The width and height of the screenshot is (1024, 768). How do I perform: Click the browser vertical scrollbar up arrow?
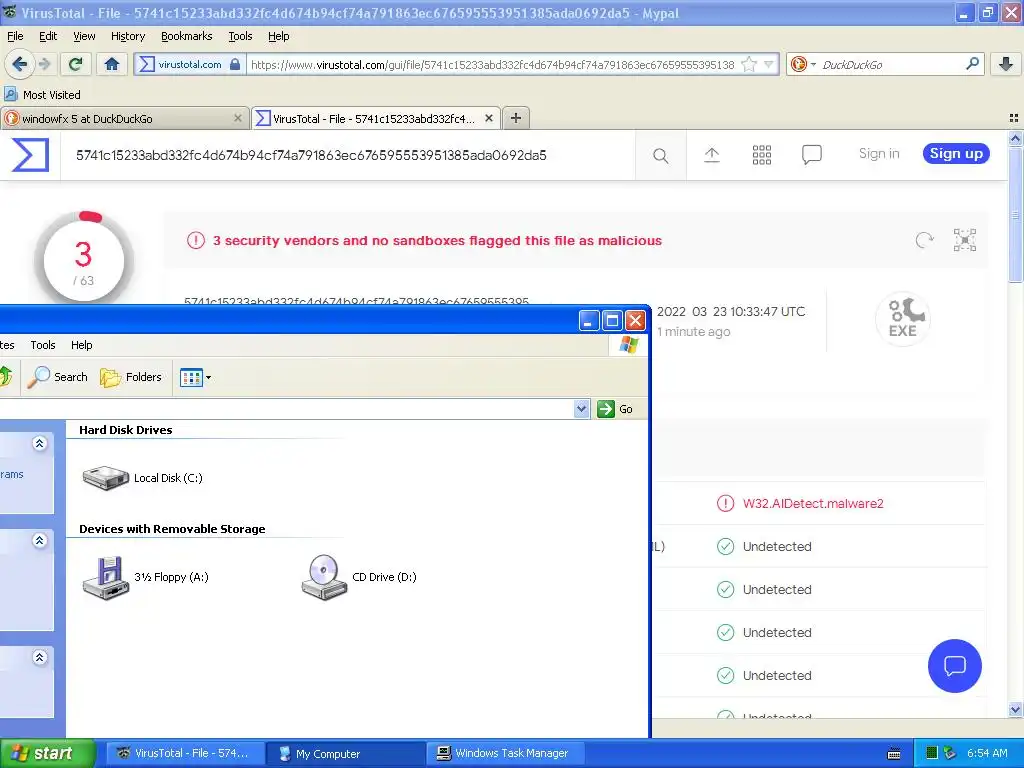click(x=1015, y=138)
